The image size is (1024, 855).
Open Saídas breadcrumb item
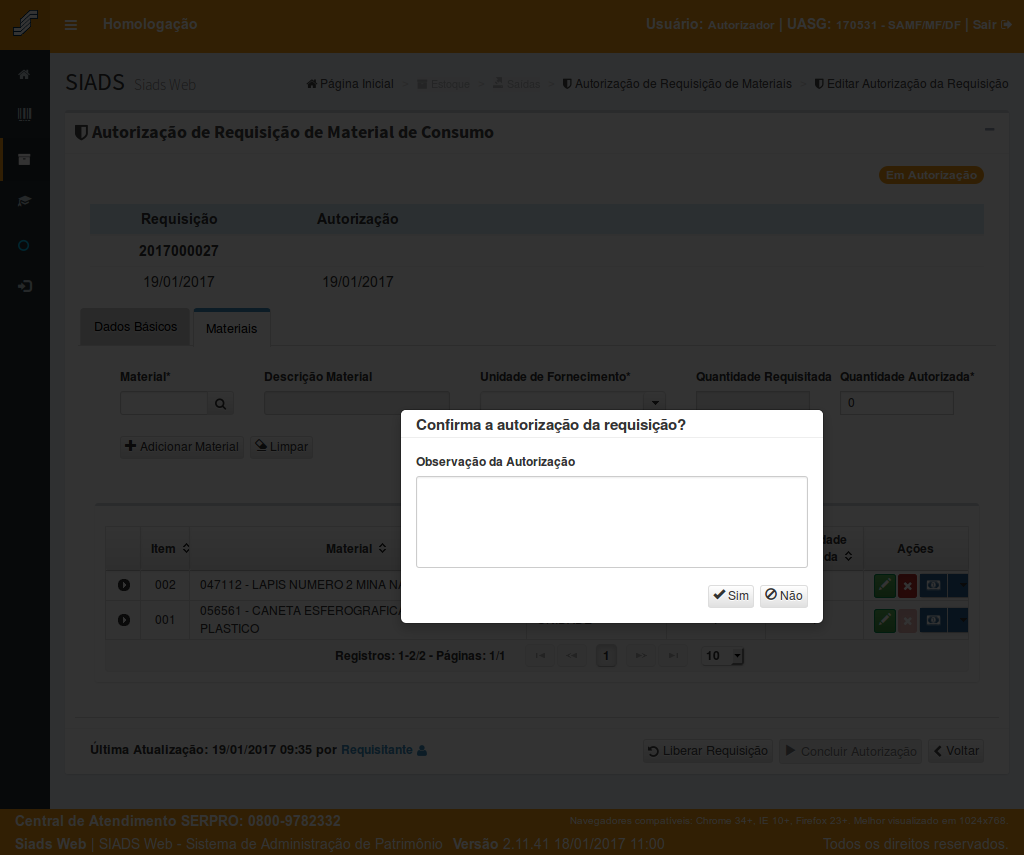517,84
